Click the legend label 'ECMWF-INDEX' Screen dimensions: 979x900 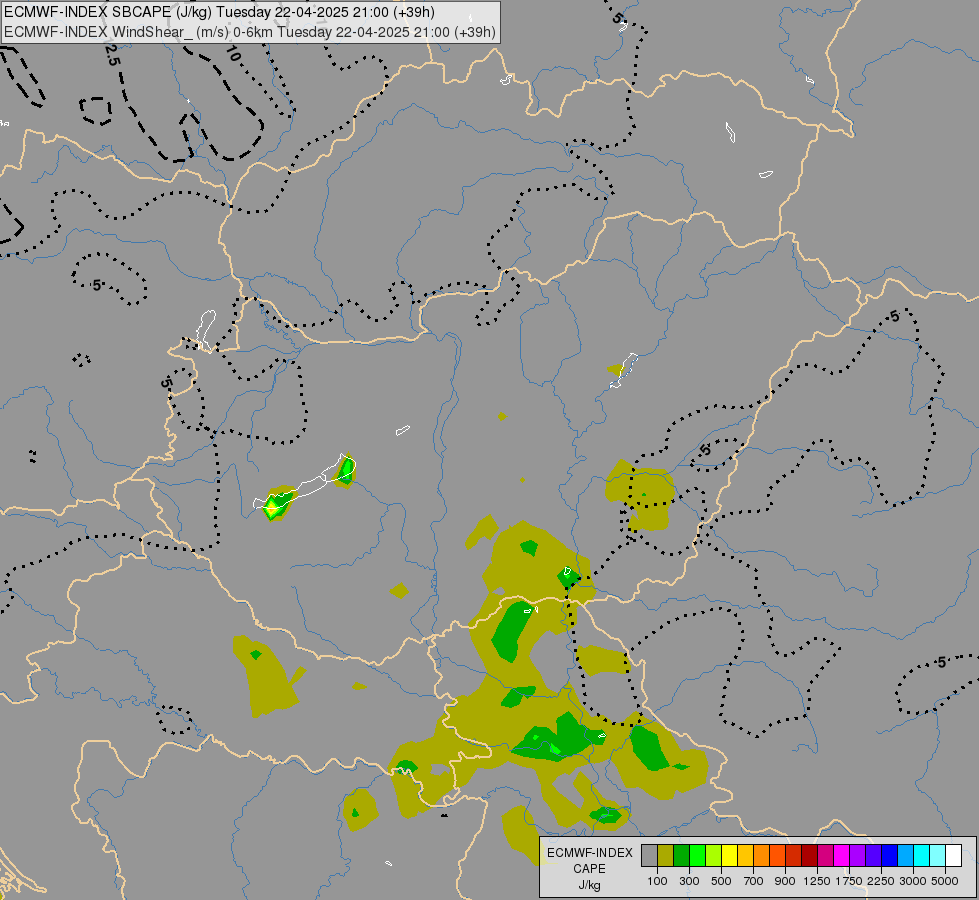pos(589,853)
